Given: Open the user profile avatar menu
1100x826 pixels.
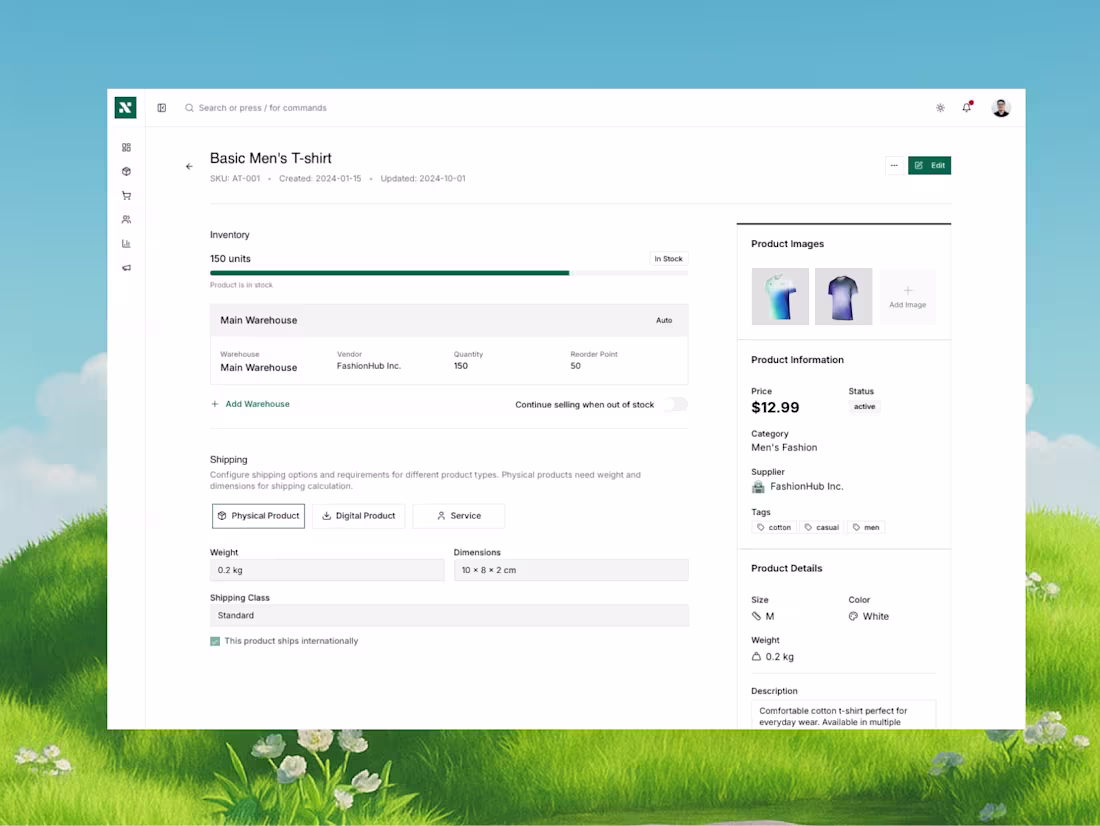Looking at the screenshot, I should click(x=1001, y=108).
